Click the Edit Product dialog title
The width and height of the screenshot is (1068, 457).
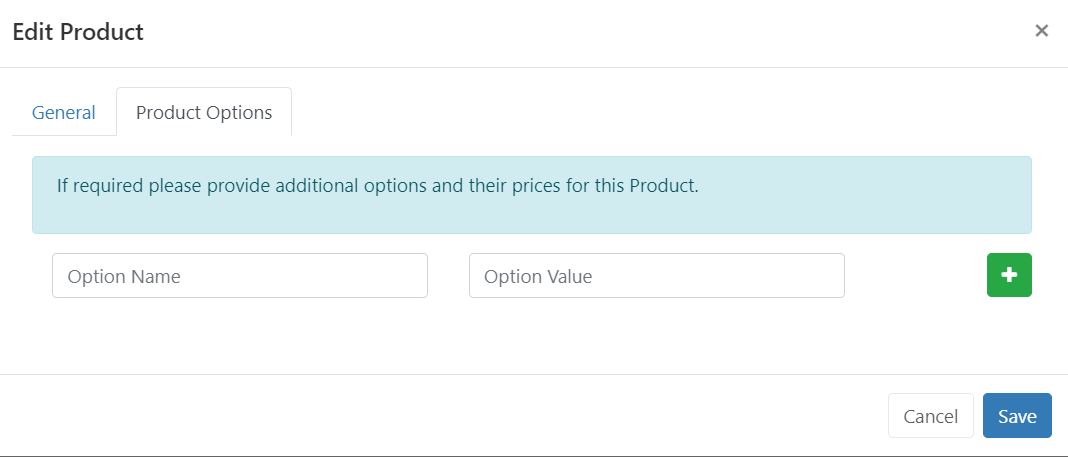pyautogui.click(x=78, y=32)
